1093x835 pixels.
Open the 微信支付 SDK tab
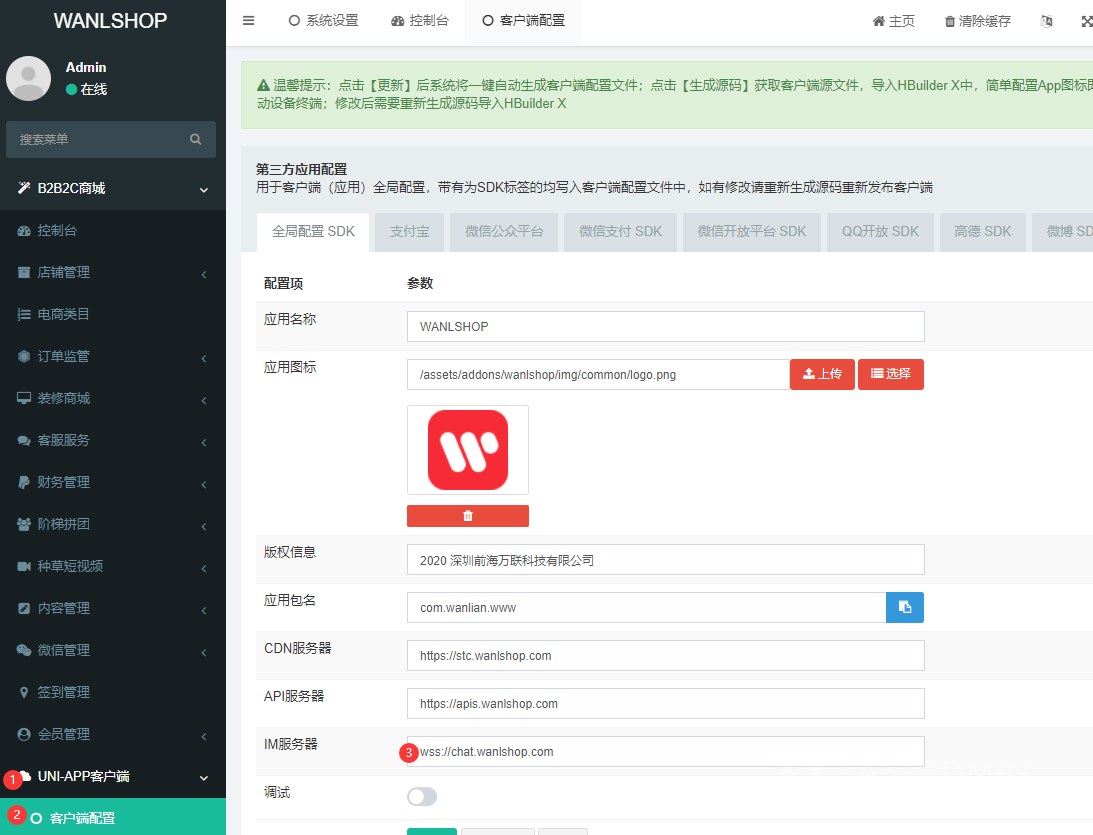point(620,231)
